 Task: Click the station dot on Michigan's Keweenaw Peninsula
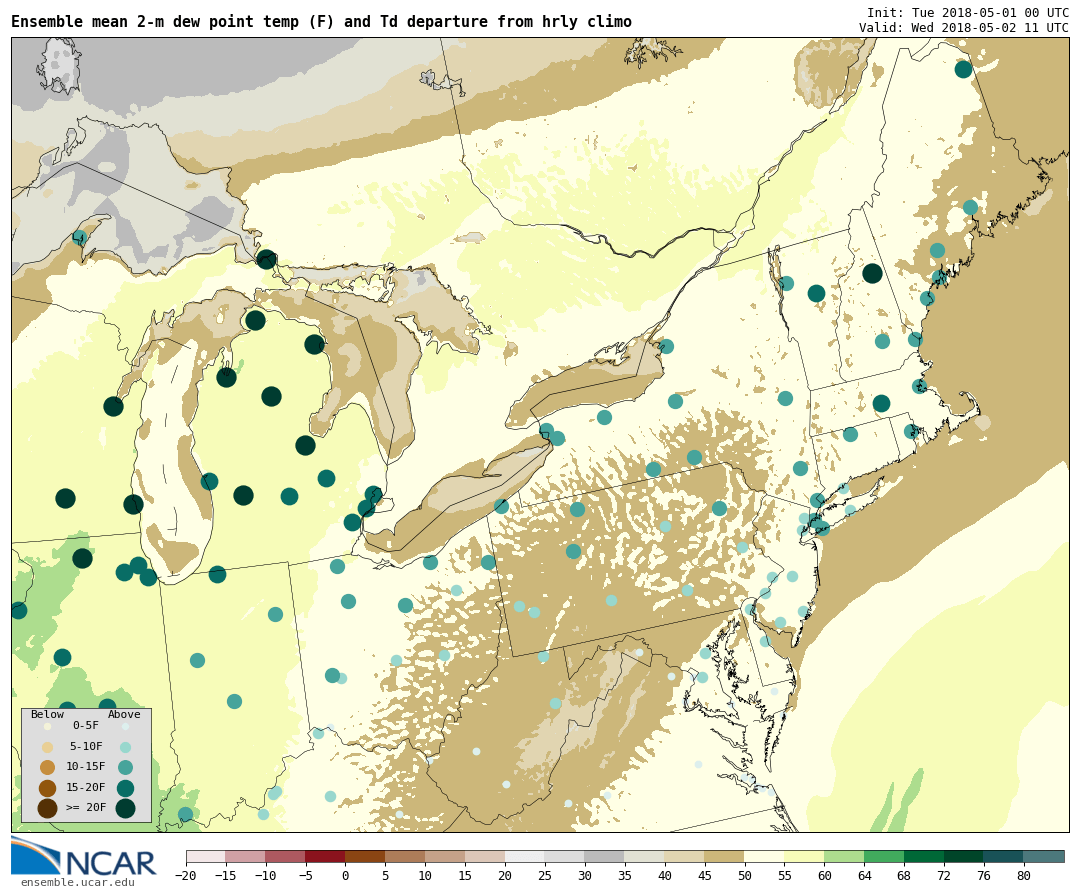(79, 238)
